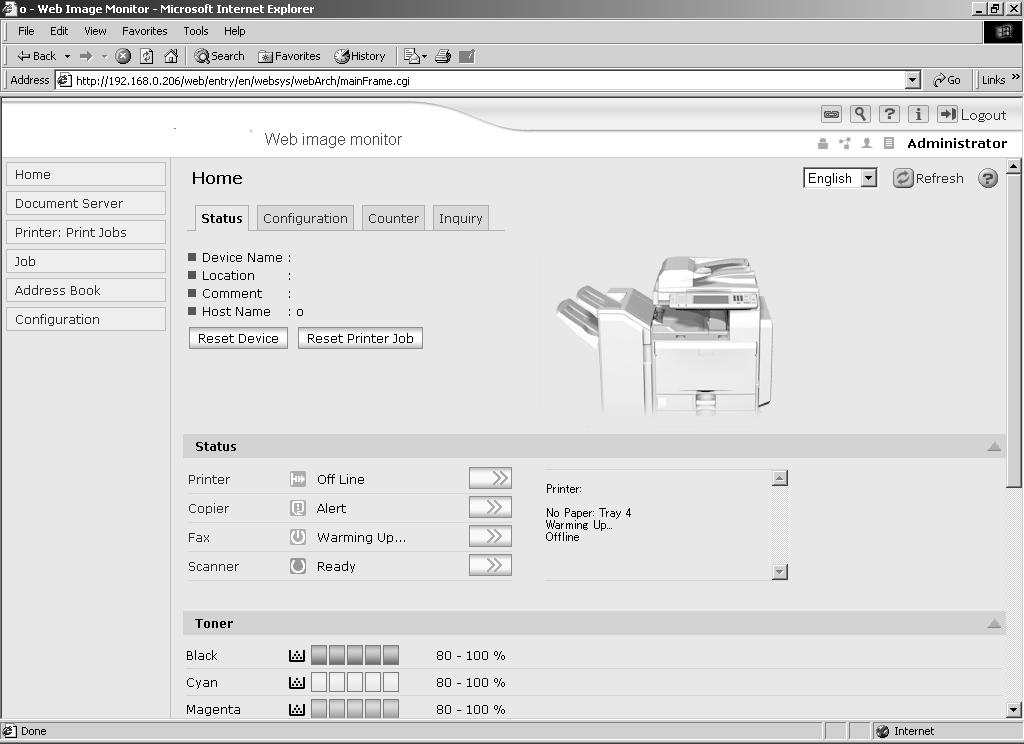Click the Edit page toolbar icon
This screenshot has width=1024, height=744.
click(x=467, y=56)
